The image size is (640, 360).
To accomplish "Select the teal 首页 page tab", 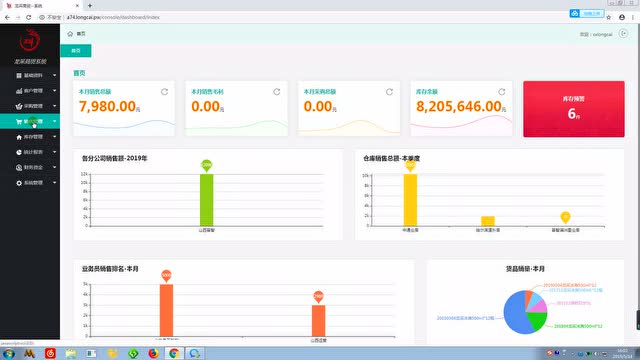I will [76, 51].
